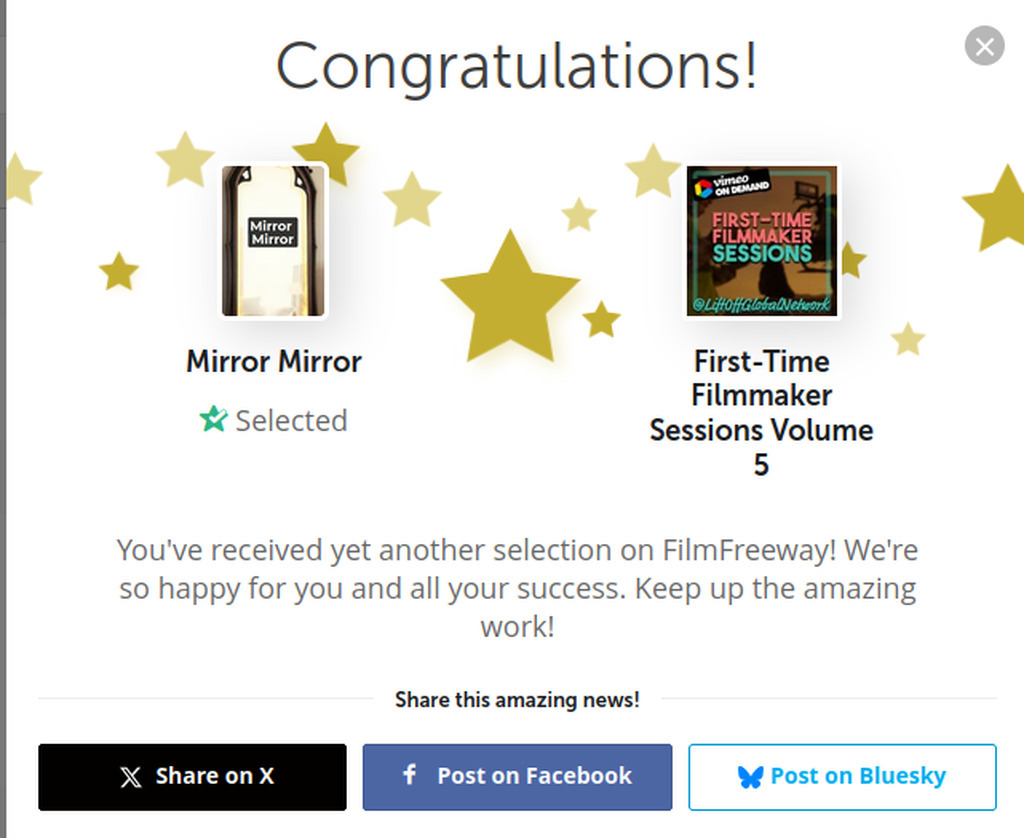The image size is (1024, 838).
Task: Open the Mirror Mirror poster thumbnail
Action: coord(273,241)
